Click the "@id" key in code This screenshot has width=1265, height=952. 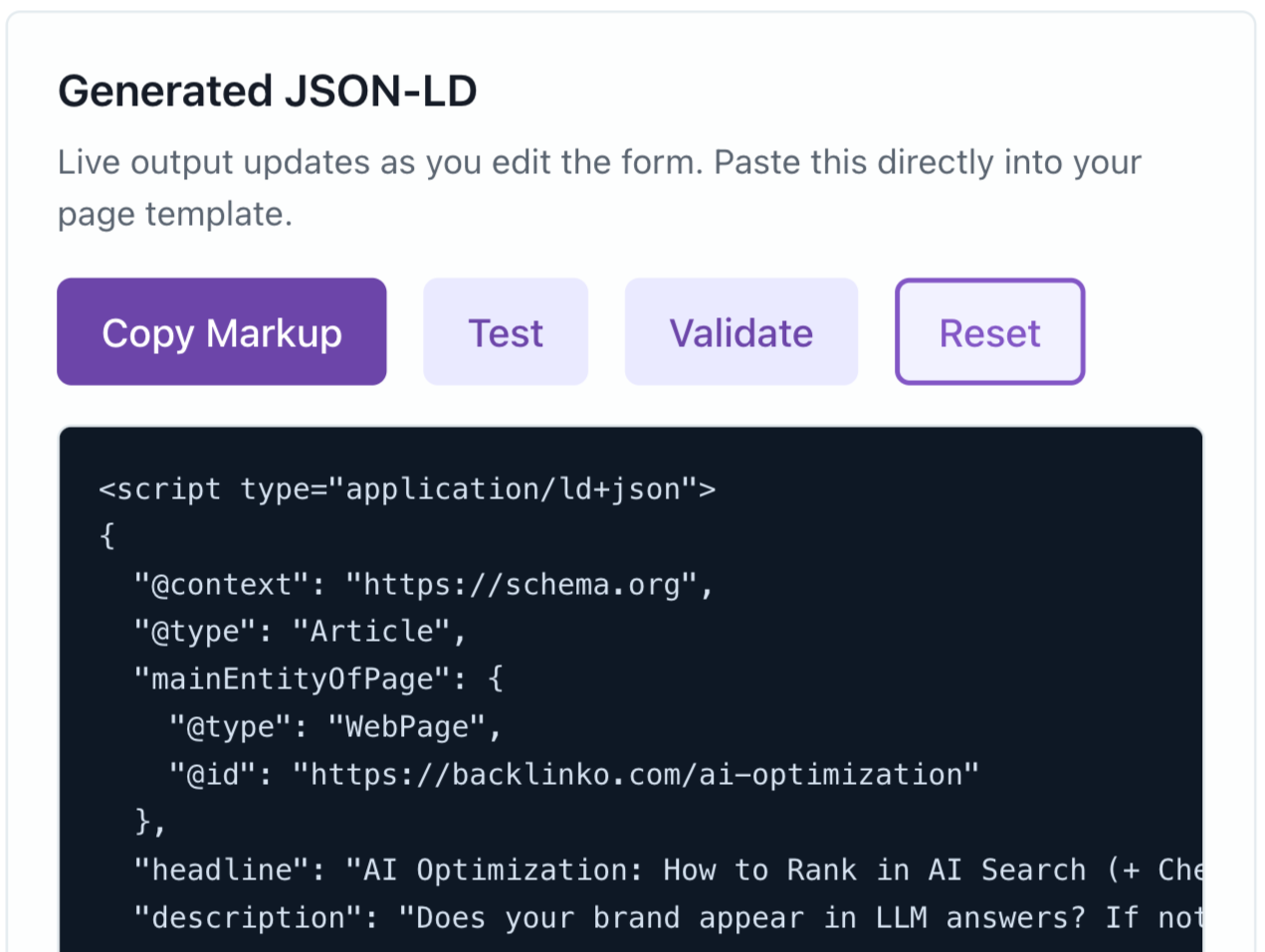[212, 775]
